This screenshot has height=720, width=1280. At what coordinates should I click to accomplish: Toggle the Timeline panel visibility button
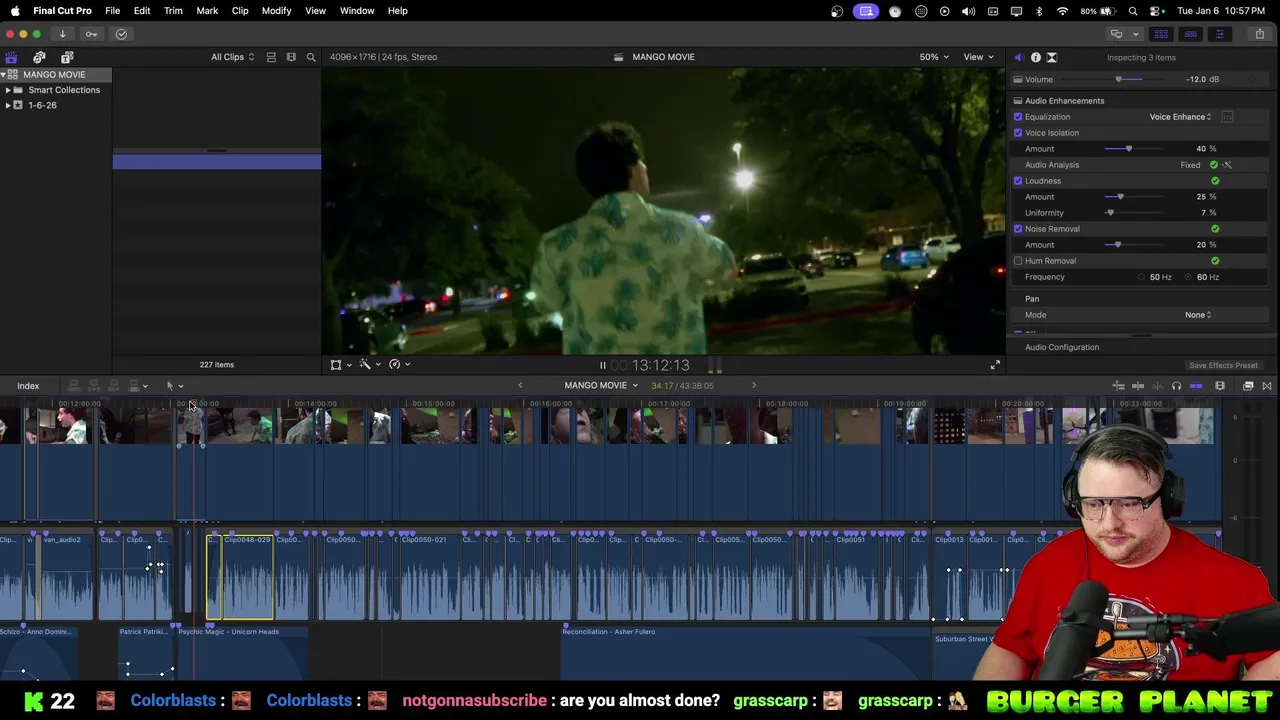coord(1190,34)
